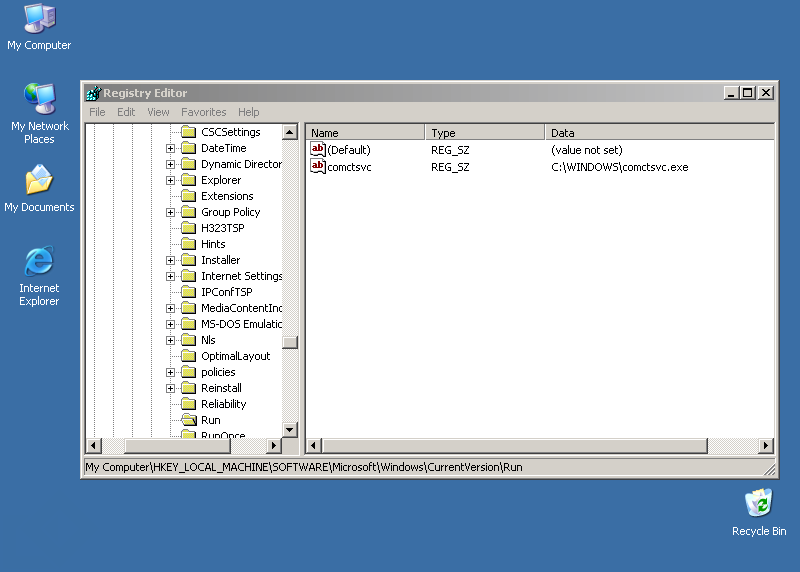Click the Hints folder icon
Screen dimensions: 800x572
[189, 244]
